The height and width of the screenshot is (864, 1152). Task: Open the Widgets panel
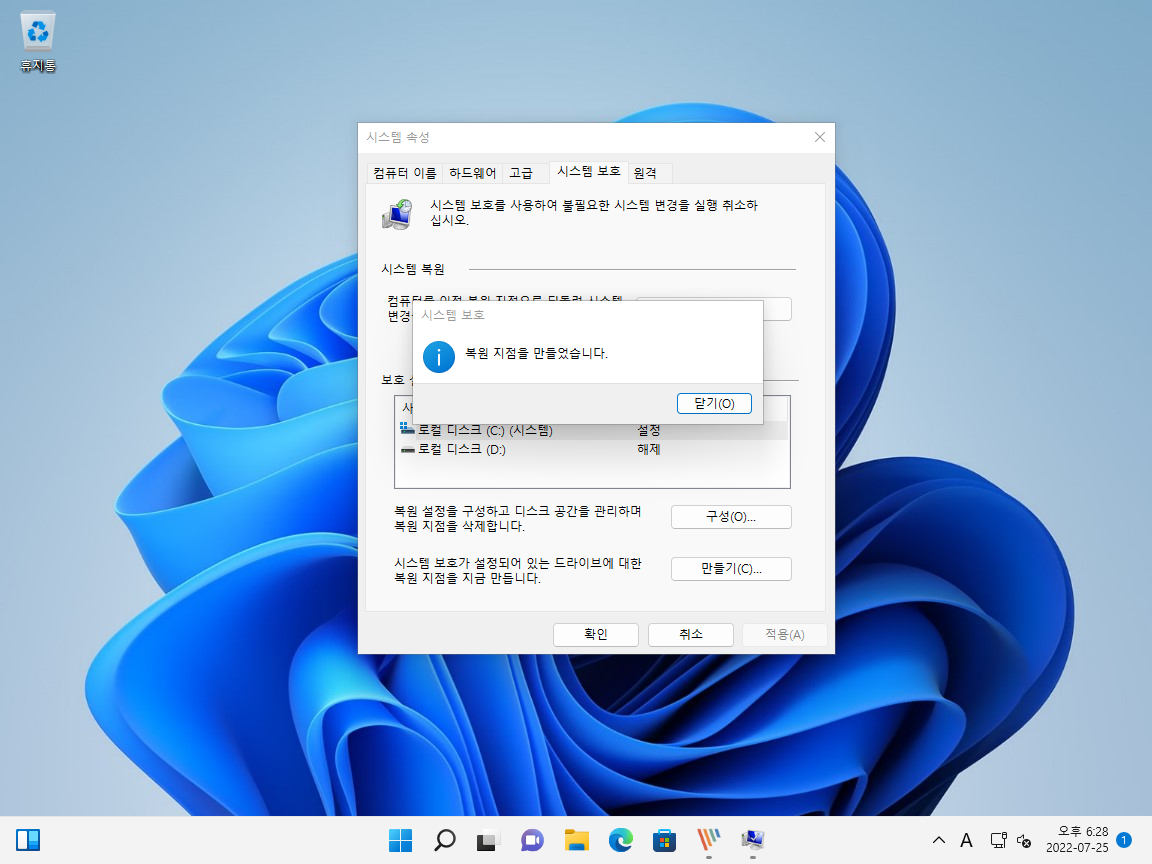coord(28,840)
